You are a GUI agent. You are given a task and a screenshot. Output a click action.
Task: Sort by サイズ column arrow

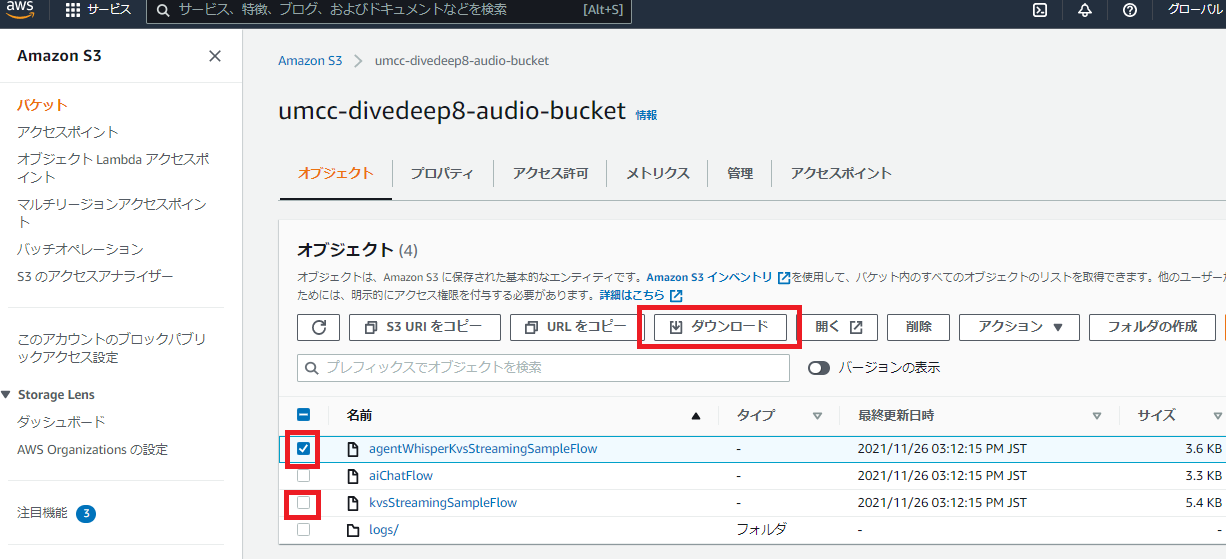point(1218,416)
